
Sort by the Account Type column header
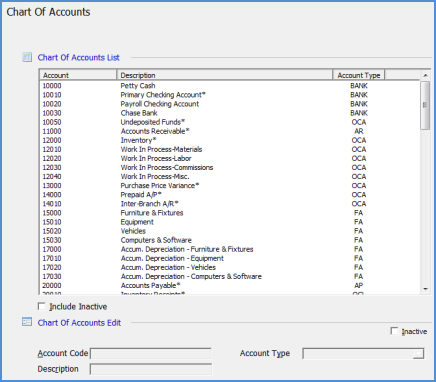tap(359, 75)
